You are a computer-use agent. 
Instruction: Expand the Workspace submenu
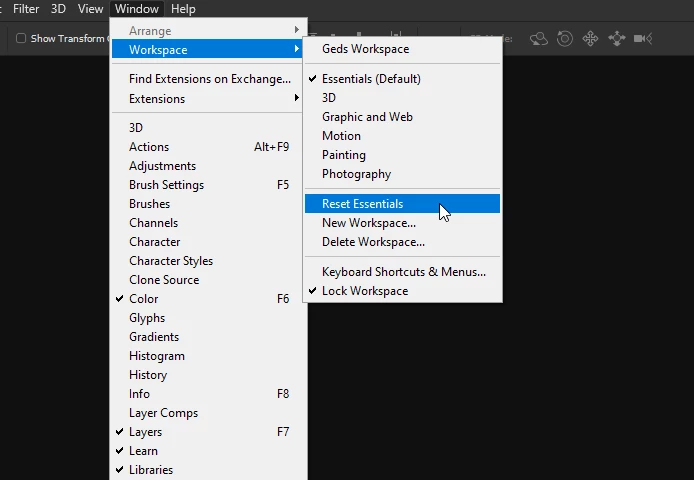[207, 50]
